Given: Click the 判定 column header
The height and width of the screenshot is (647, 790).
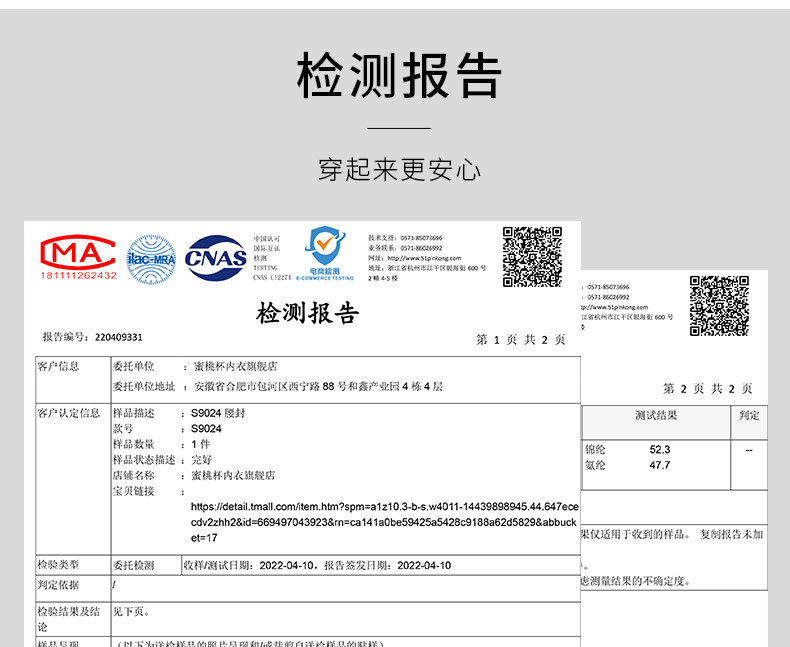Looking at the screenshot, I should [x=749, y=415].
